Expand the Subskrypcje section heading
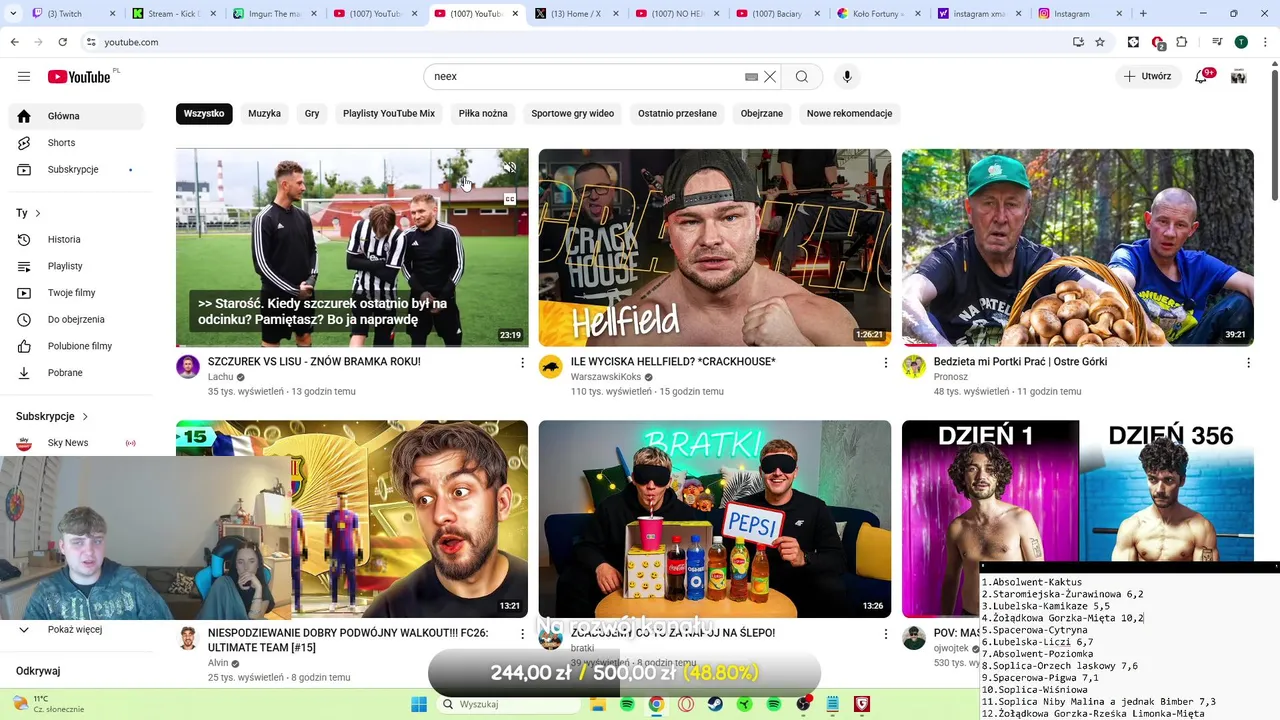The height and width of the screenshot is (720, 1280). tap(52, 416)
